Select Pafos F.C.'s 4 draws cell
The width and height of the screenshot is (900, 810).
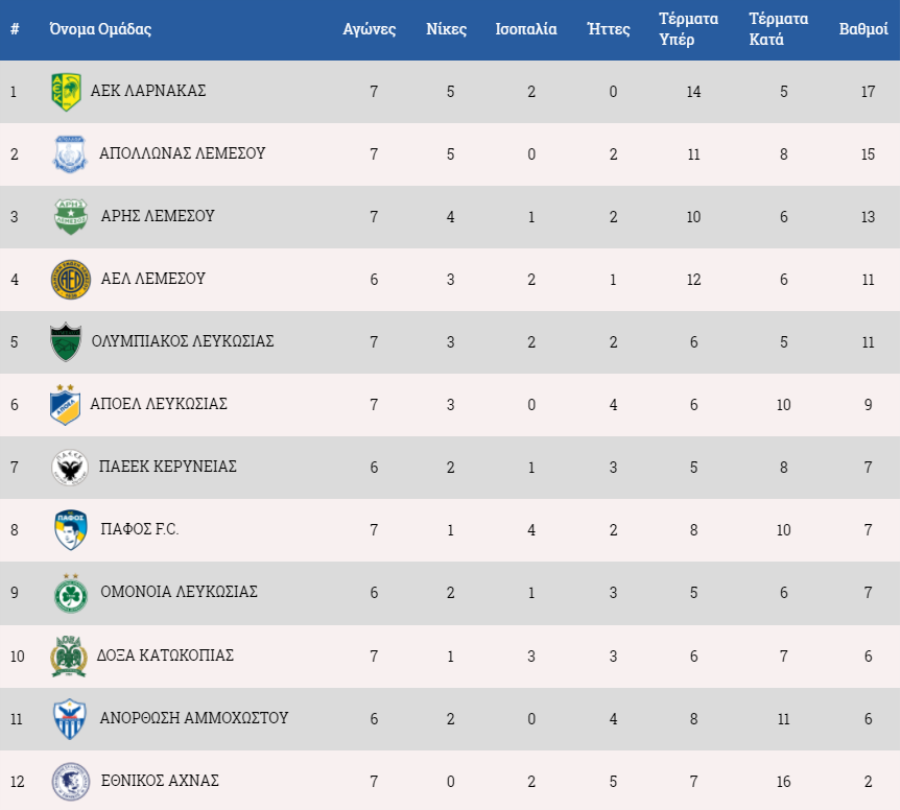click(x=532, y=530)
